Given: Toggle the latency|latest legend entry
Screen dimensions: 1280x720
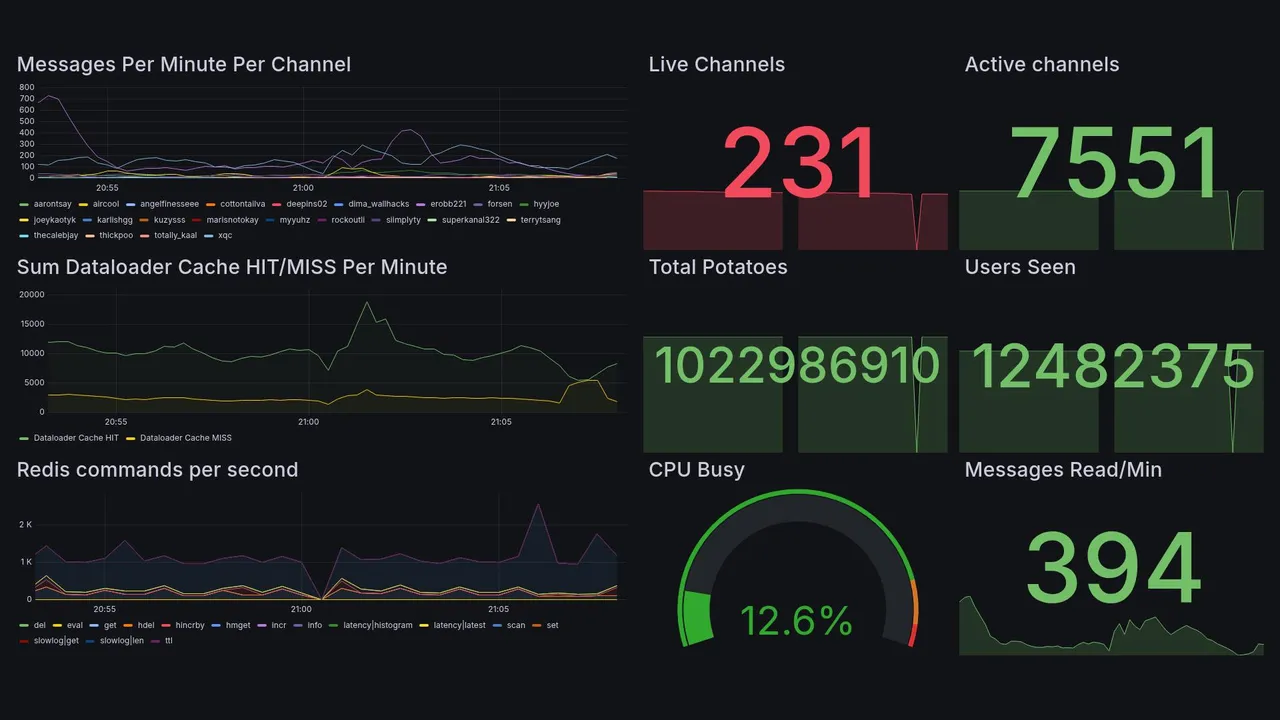Looking at the screenshot, I should pyautogui.click(x=453, y=625).
